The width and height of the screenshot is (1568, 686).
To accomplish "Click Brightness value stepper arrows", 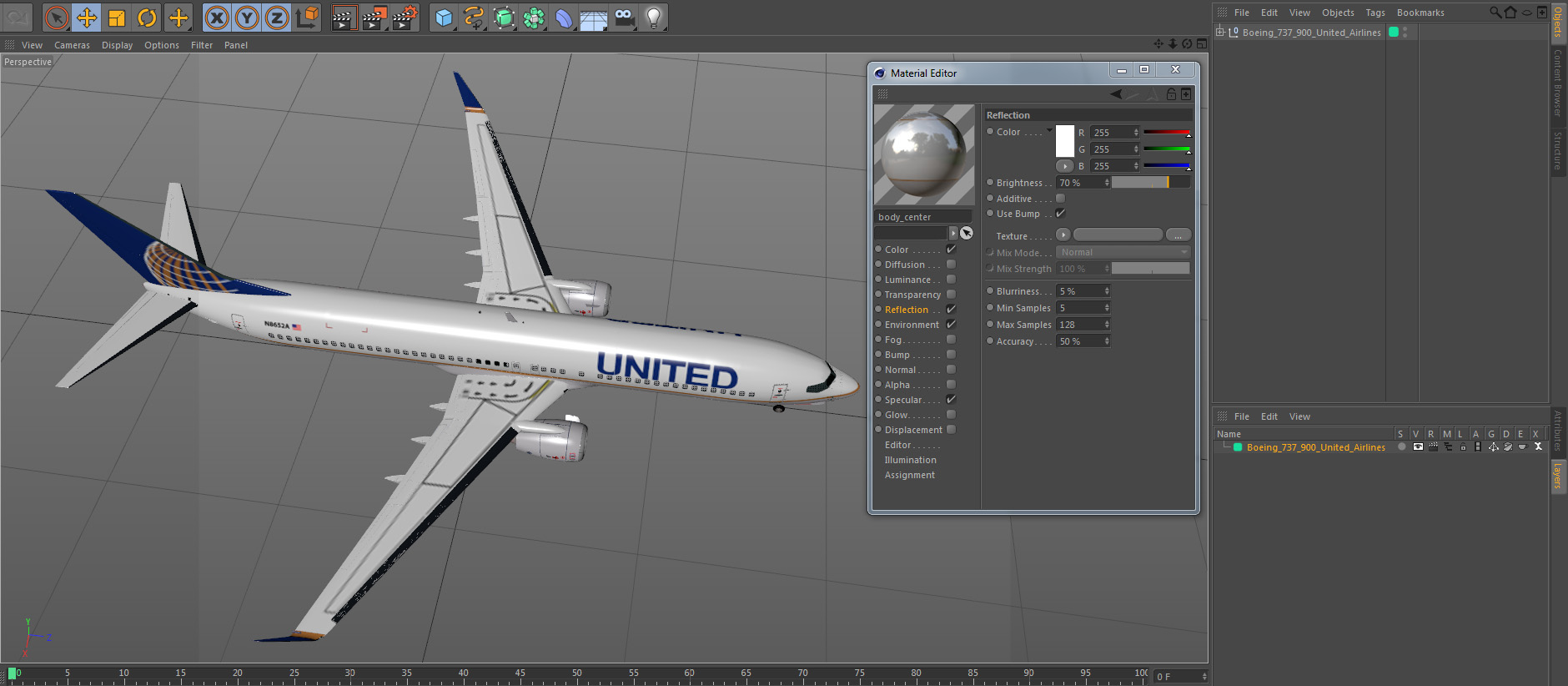I will (x=1107, y=183).
